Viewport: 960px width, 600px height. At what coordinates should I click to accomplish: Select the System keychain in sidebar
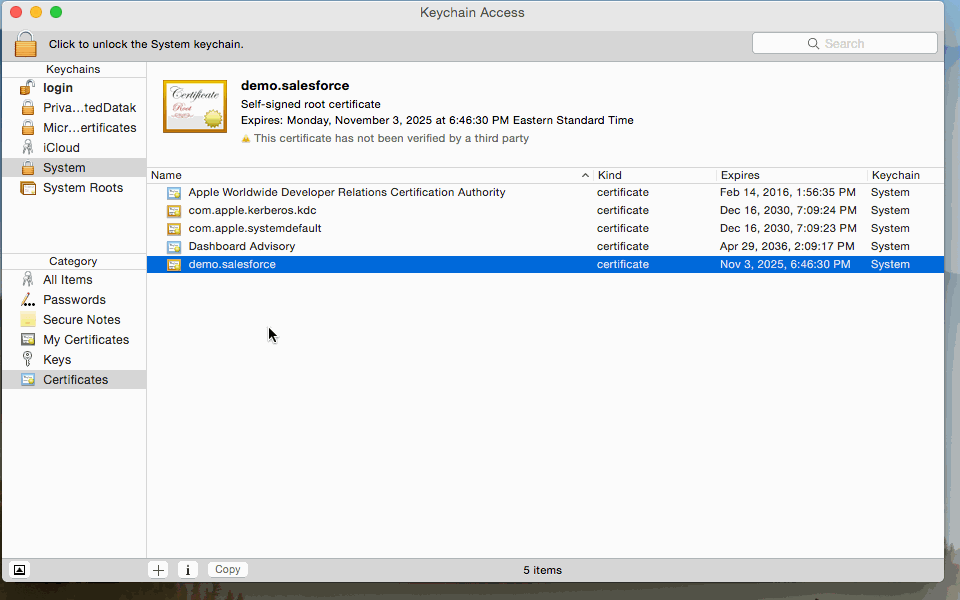click(73, 168)
